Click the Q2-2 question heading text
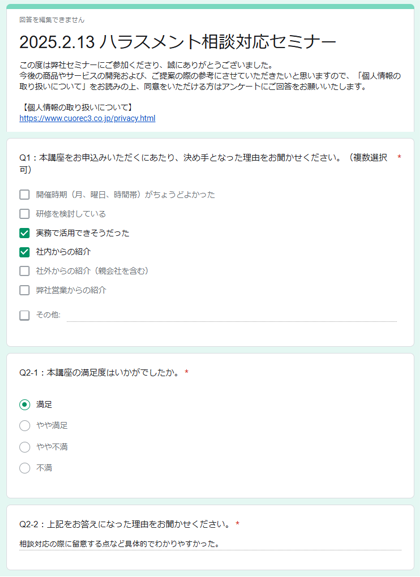 pyautogui.click(x=125, y=524)
